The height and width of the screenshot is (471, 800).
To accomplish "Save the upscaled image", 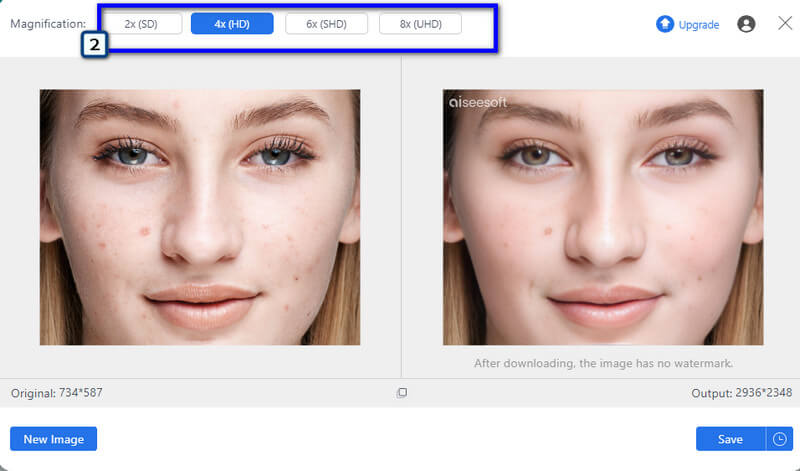I will [730, 439].
